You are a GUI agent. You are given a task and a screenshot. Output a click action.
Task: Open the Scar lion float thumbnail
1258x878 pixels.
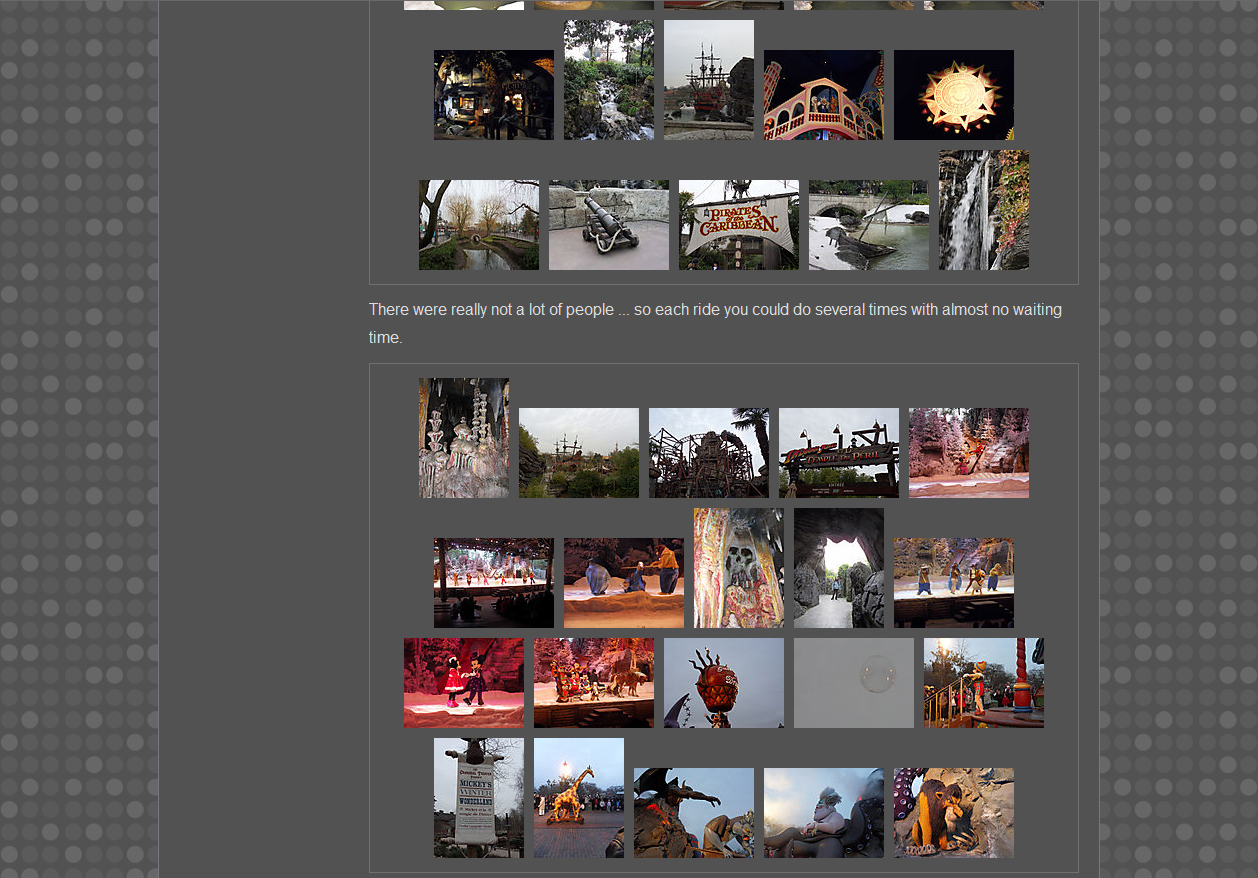tap(953, 813)
